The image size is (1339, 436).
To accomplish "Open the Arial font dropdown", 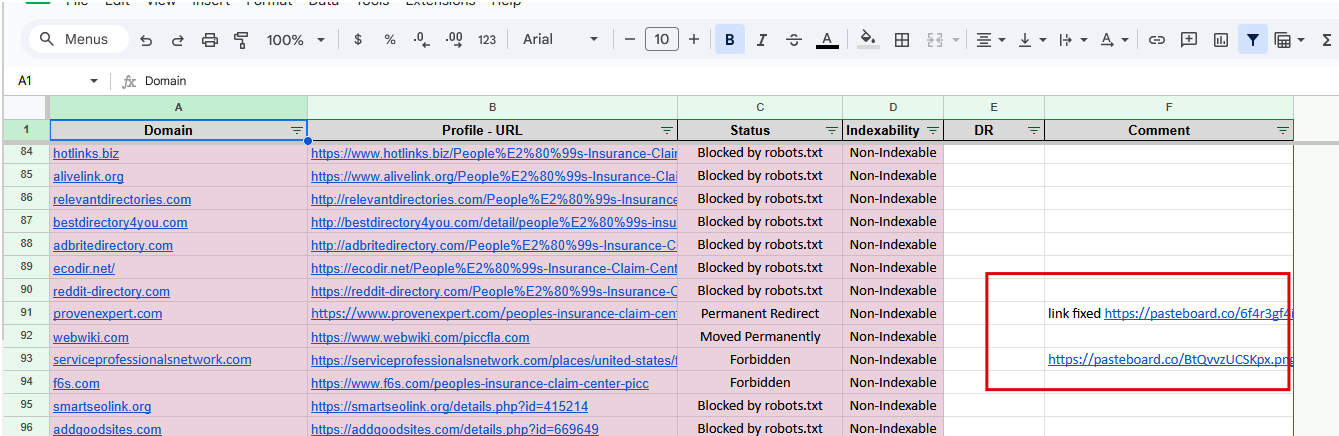I will click(560, 40).
